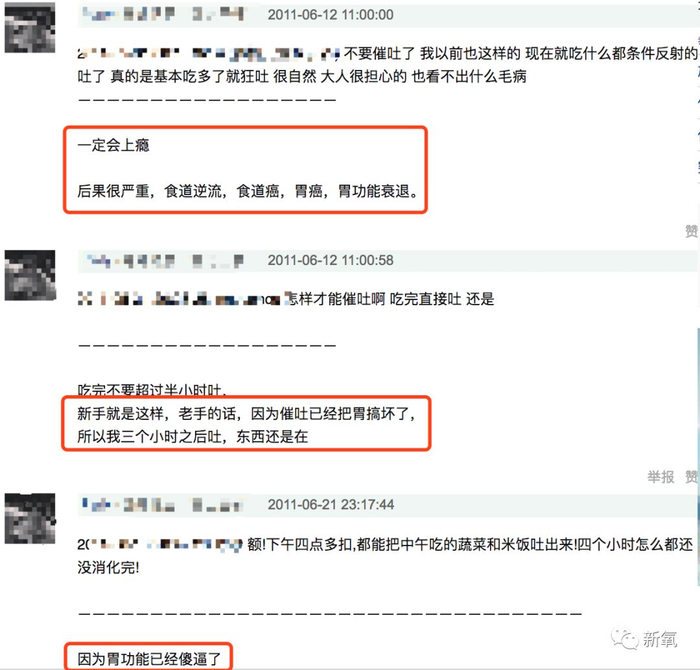Open avatar of the 11:00:00 post author

click(30, 27)
